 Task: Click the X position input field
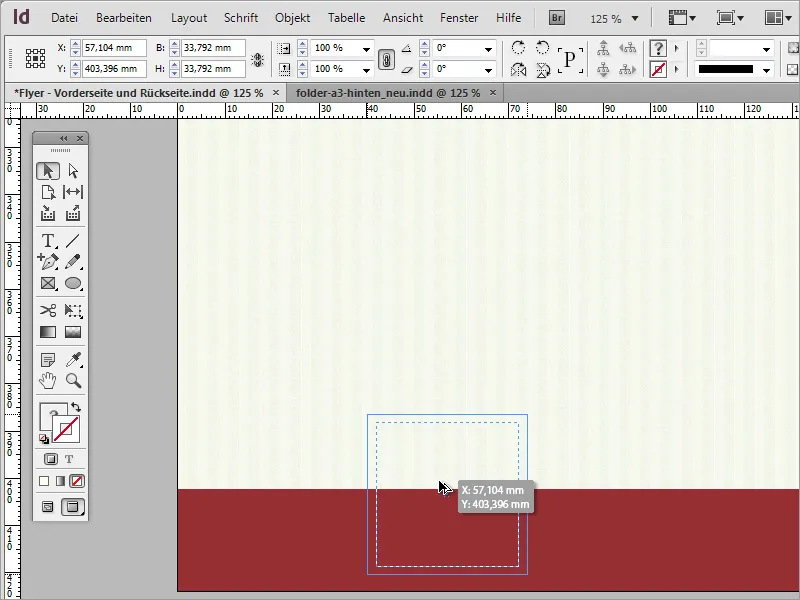(114, 48)
